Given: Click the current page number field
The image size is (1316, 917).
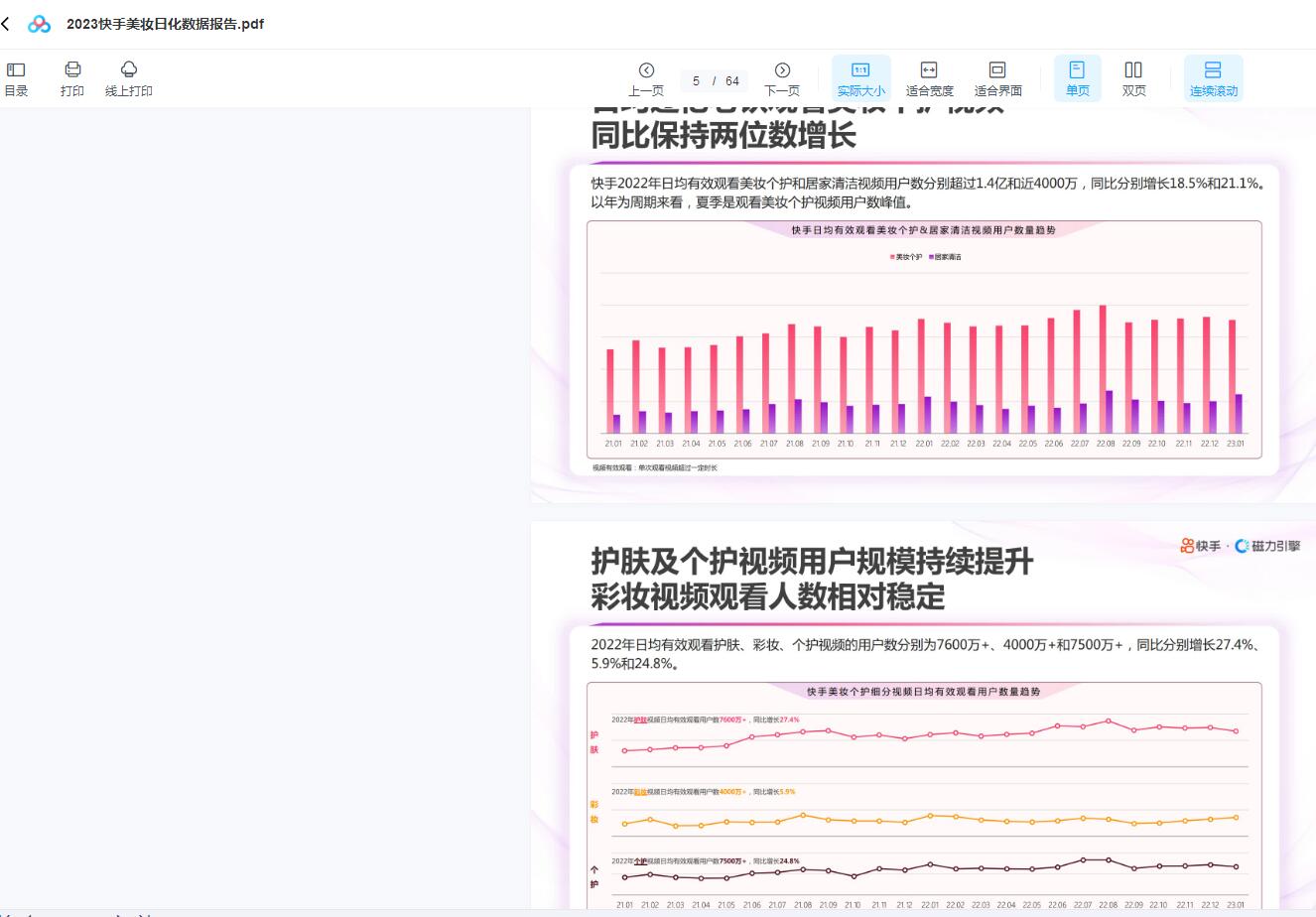Looking at the screenshot, I should [697, 81].
